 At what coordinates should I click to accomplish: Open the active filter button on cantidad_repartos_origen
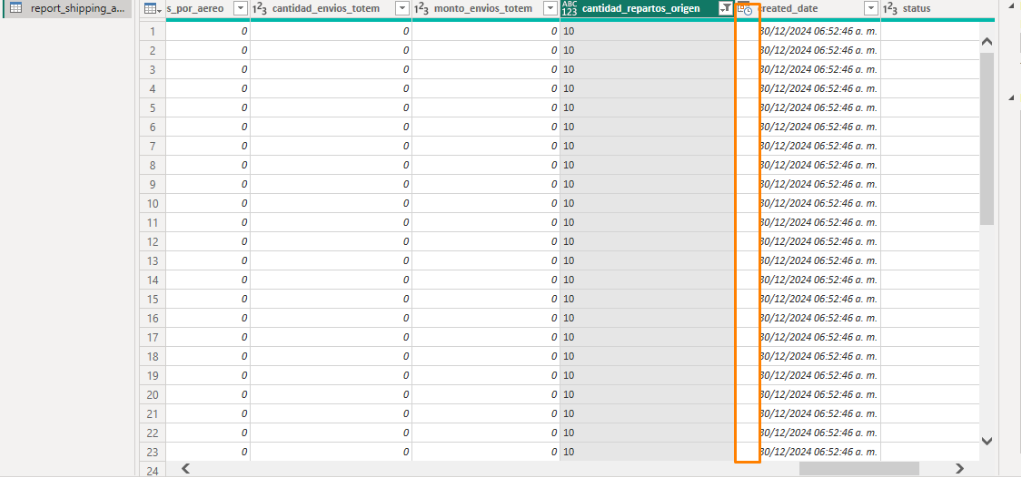(724, 9)
